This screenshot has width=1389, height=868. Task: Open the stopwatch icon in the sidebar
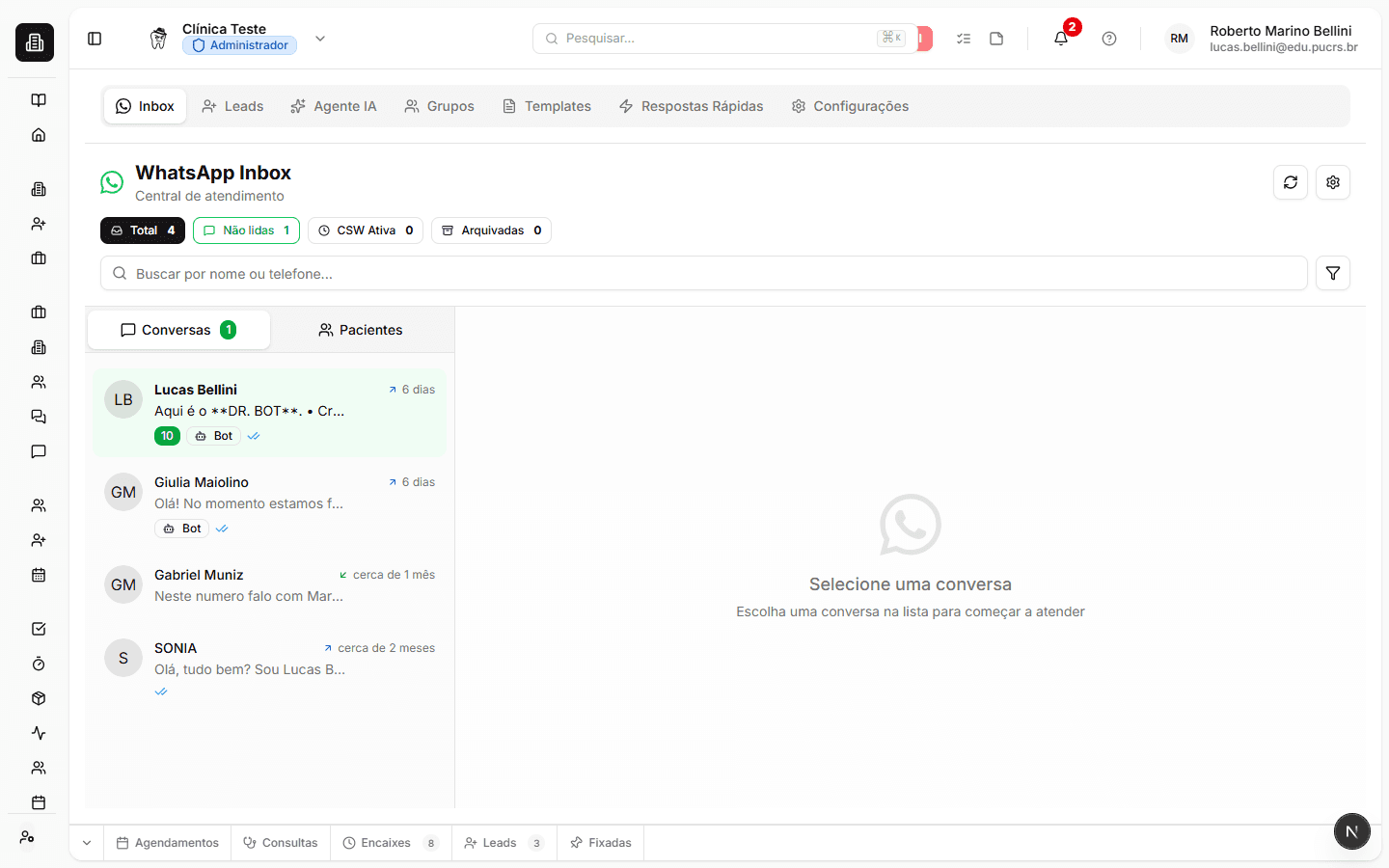(38, 664)
